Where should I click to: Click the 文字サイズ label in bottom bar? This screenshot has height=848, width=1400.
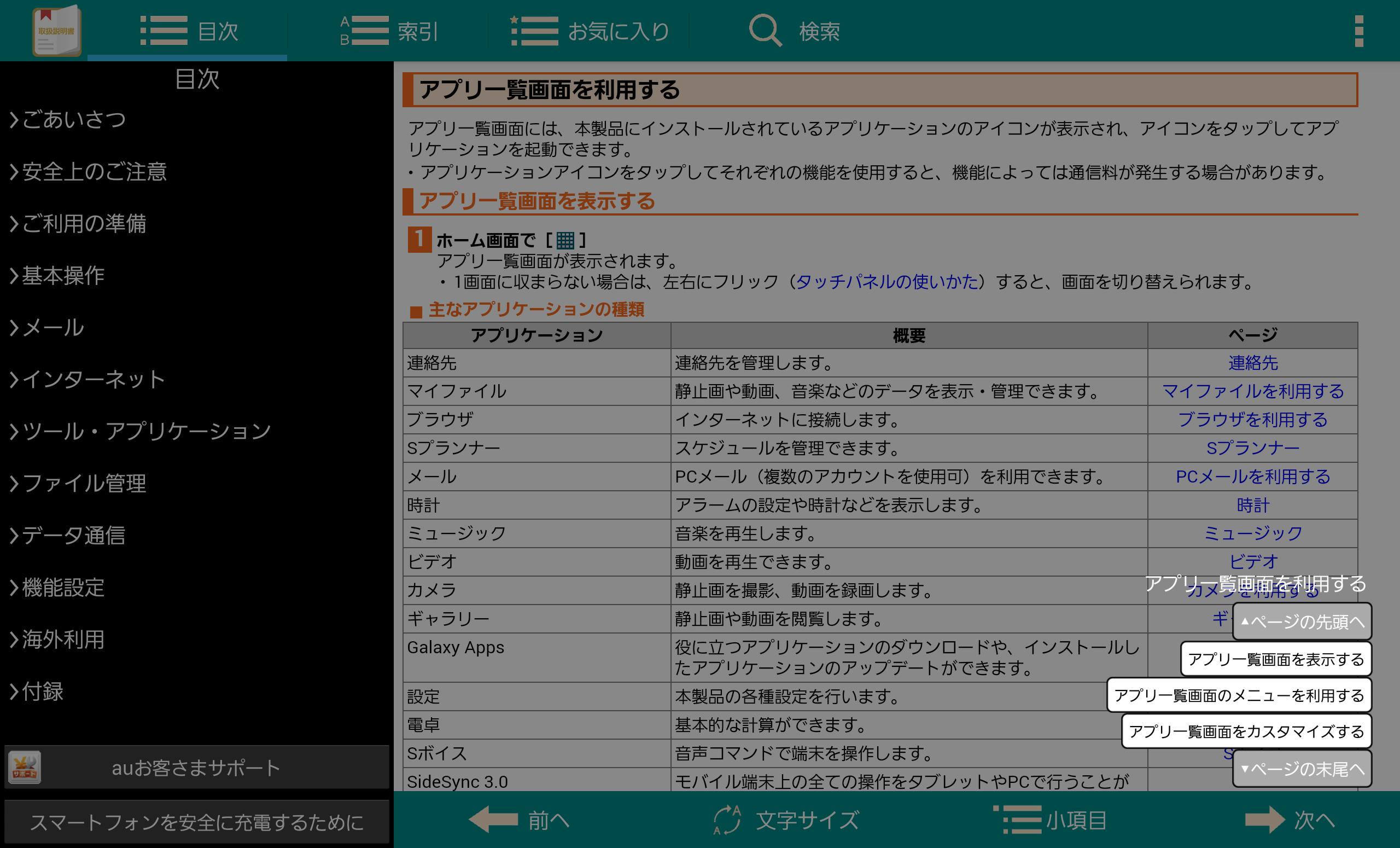click(x=807, y=820)
